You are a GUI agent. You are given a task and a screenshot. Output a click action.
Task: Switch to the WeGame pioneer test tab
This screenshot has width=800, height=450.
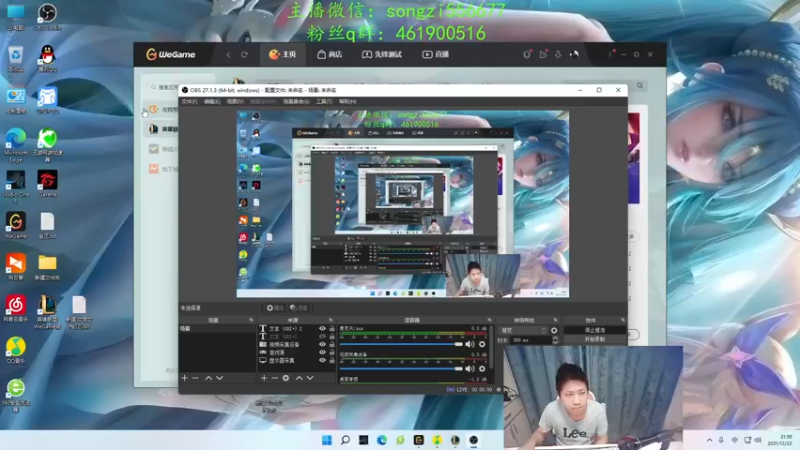tap(382, 55)
